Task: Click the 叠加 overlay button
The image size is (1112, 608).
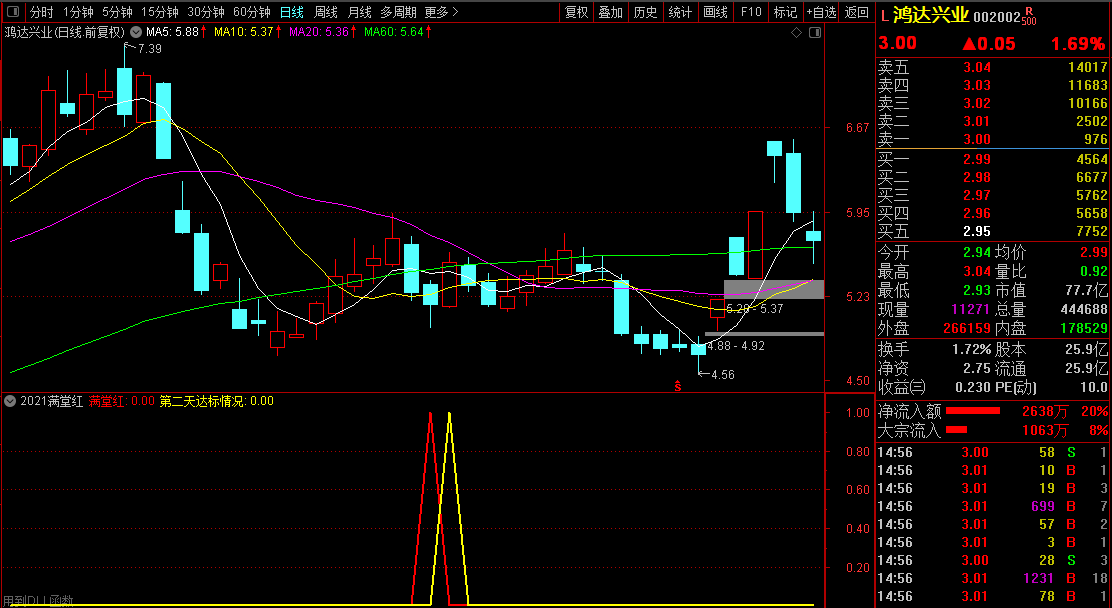Action: [x=611, y=12]
